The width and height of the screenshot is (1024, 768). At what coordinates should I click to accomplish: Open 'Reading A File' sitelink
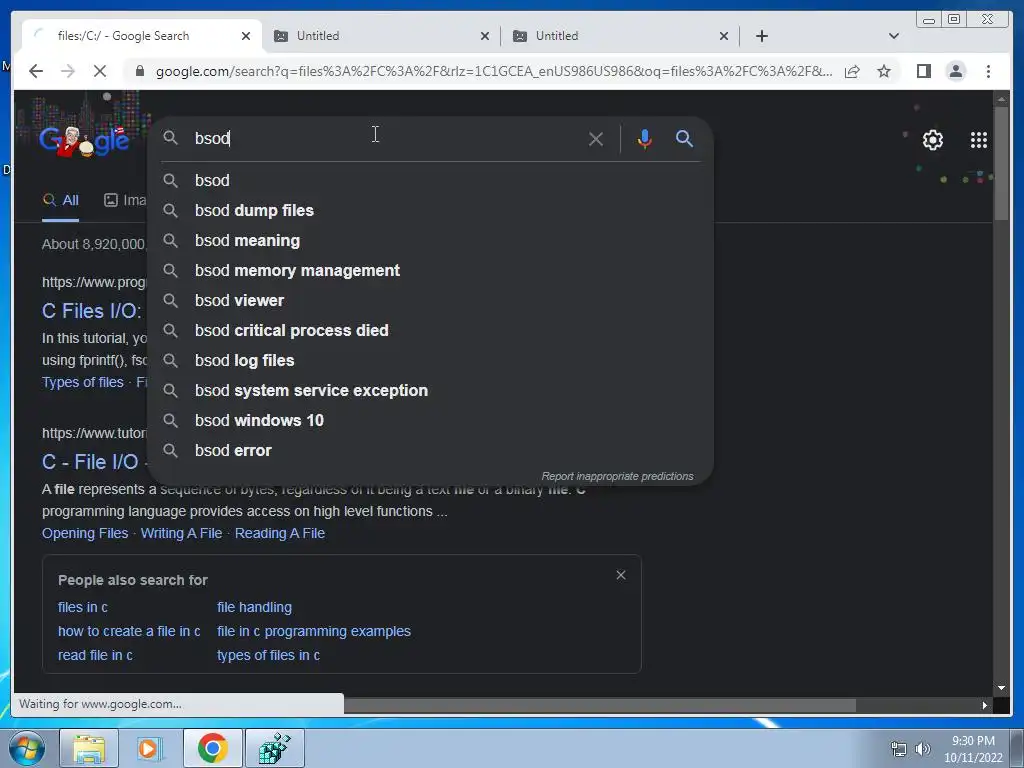[x=280, y=533]
